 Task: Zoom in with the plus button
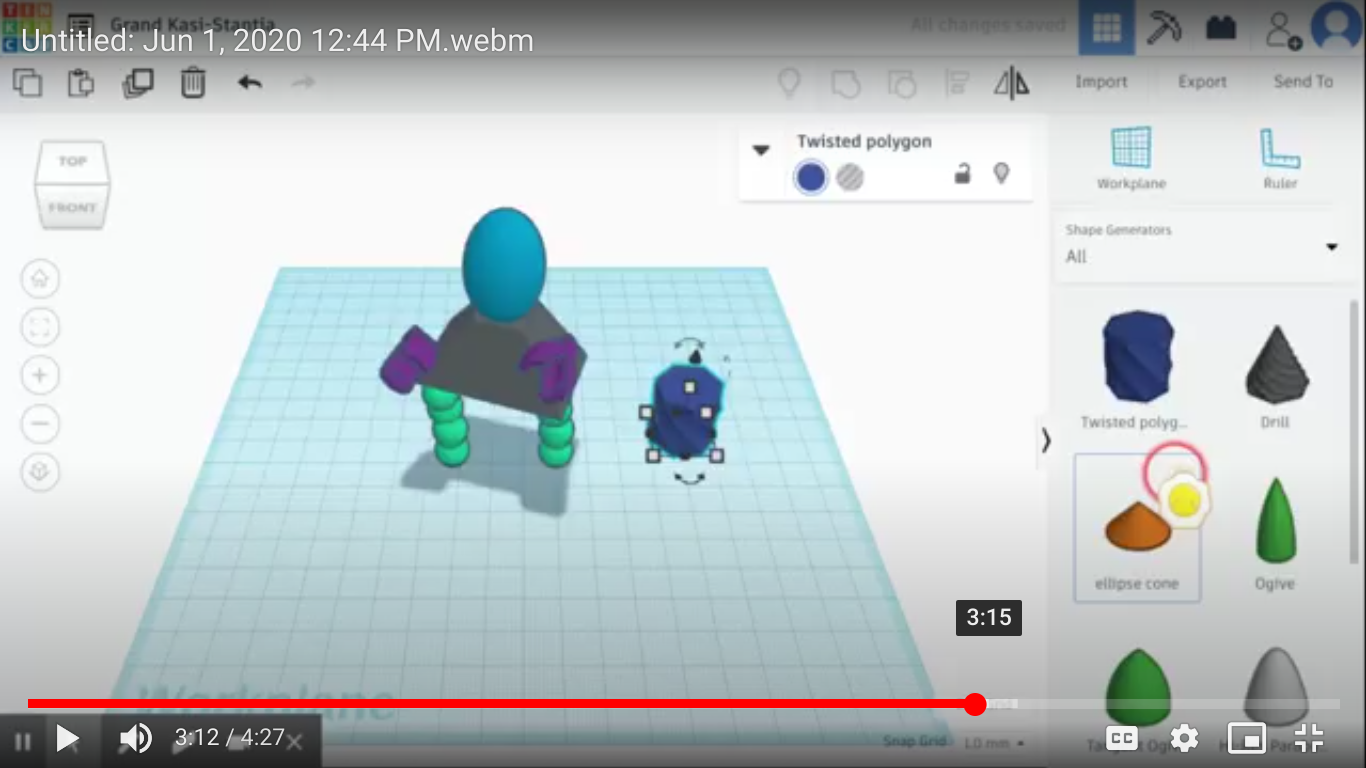coord(40,375)
